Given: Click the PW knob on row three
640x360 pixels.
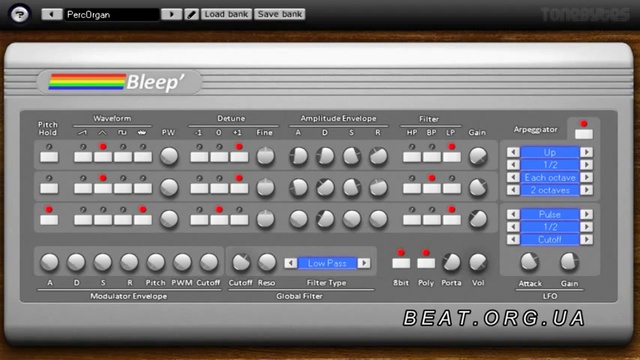Looking at the screenshot, I should 169,219.
